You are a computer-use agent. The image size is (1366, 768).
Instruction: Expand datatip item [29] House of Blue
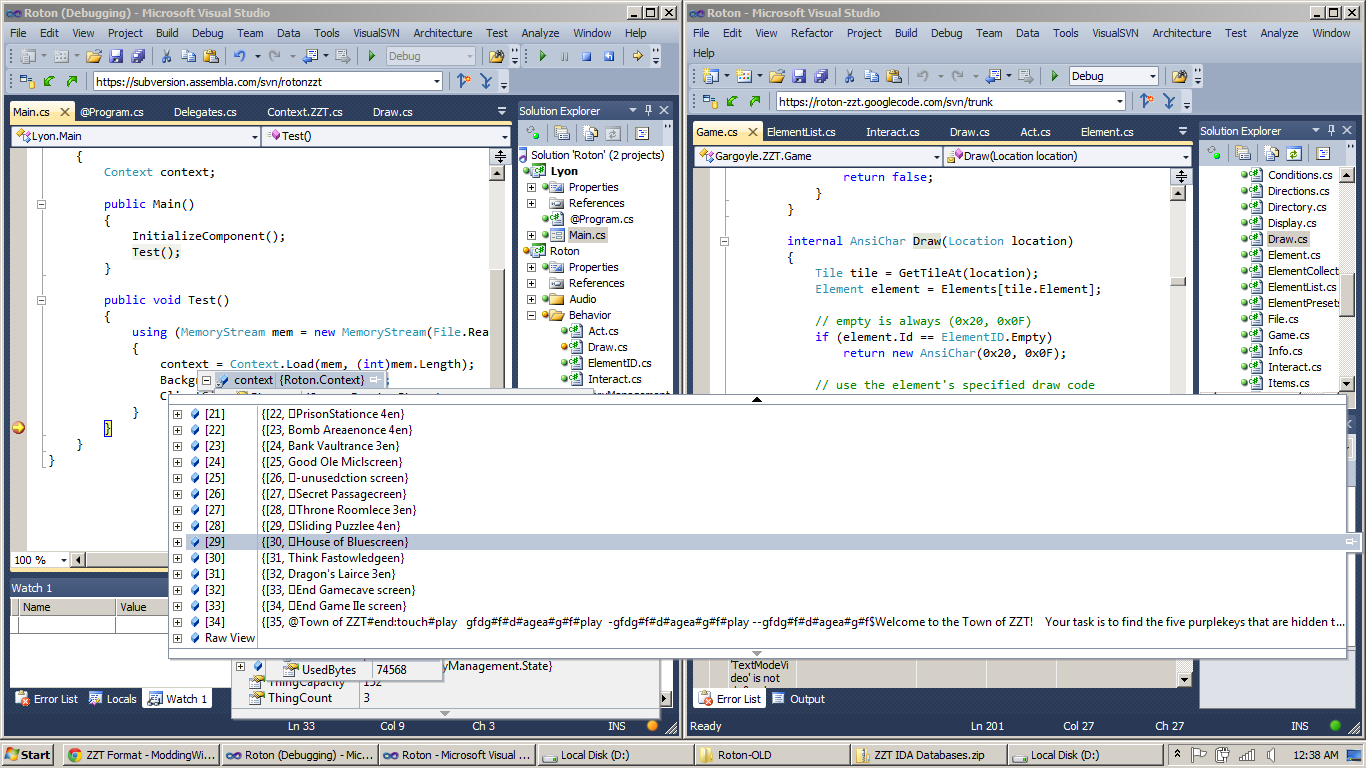(178, 542)
